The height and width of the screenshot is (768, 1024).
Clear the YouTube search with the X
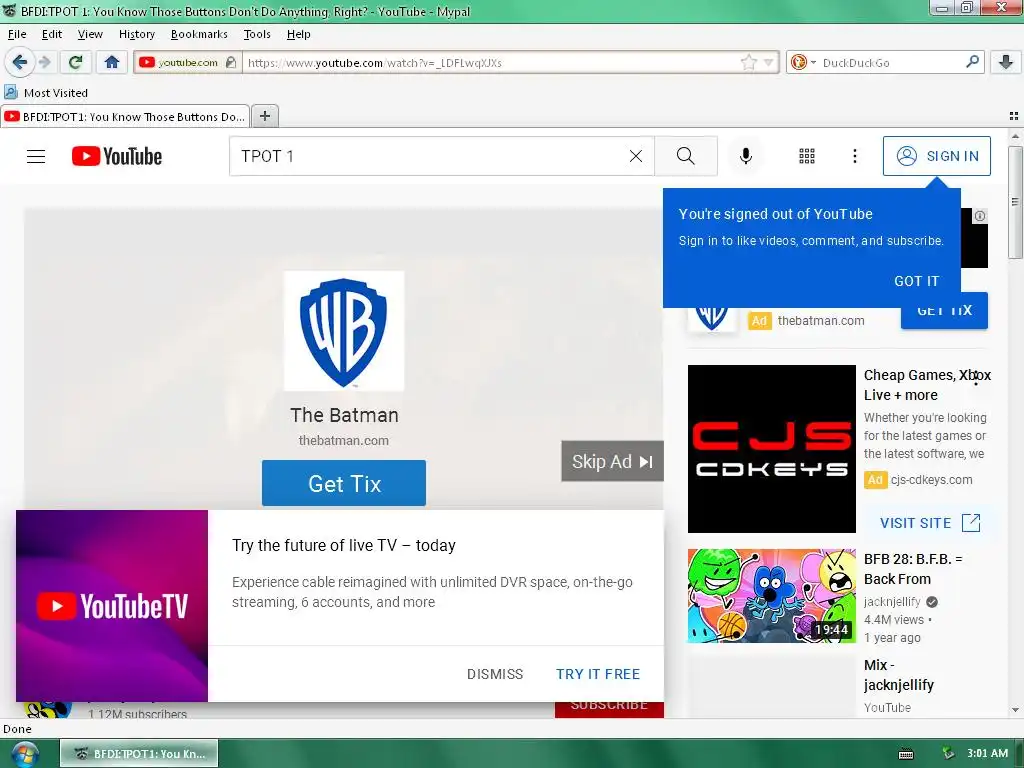(635, 156)
